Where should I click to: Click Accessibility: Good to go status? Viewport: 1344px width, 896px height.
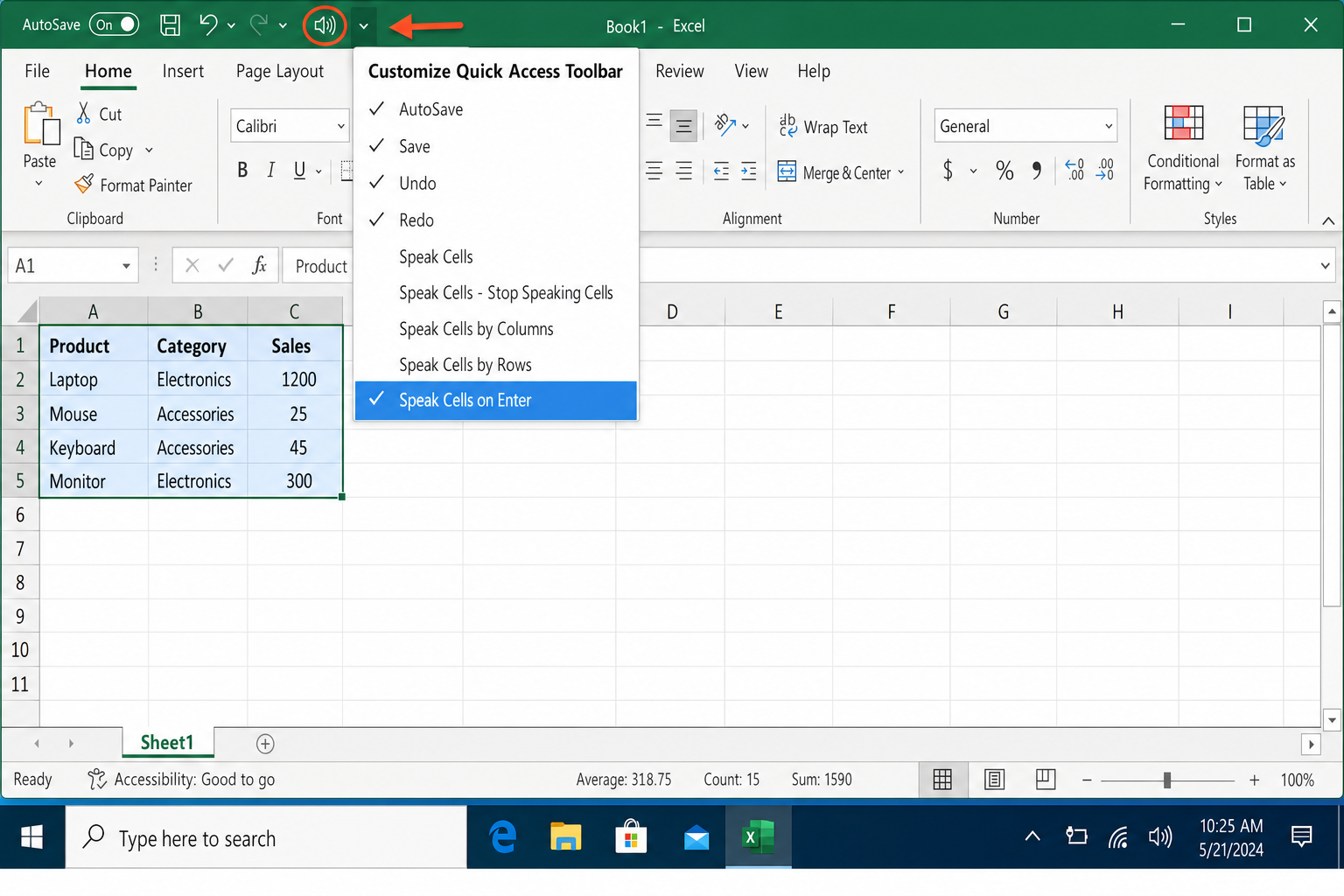181,780
